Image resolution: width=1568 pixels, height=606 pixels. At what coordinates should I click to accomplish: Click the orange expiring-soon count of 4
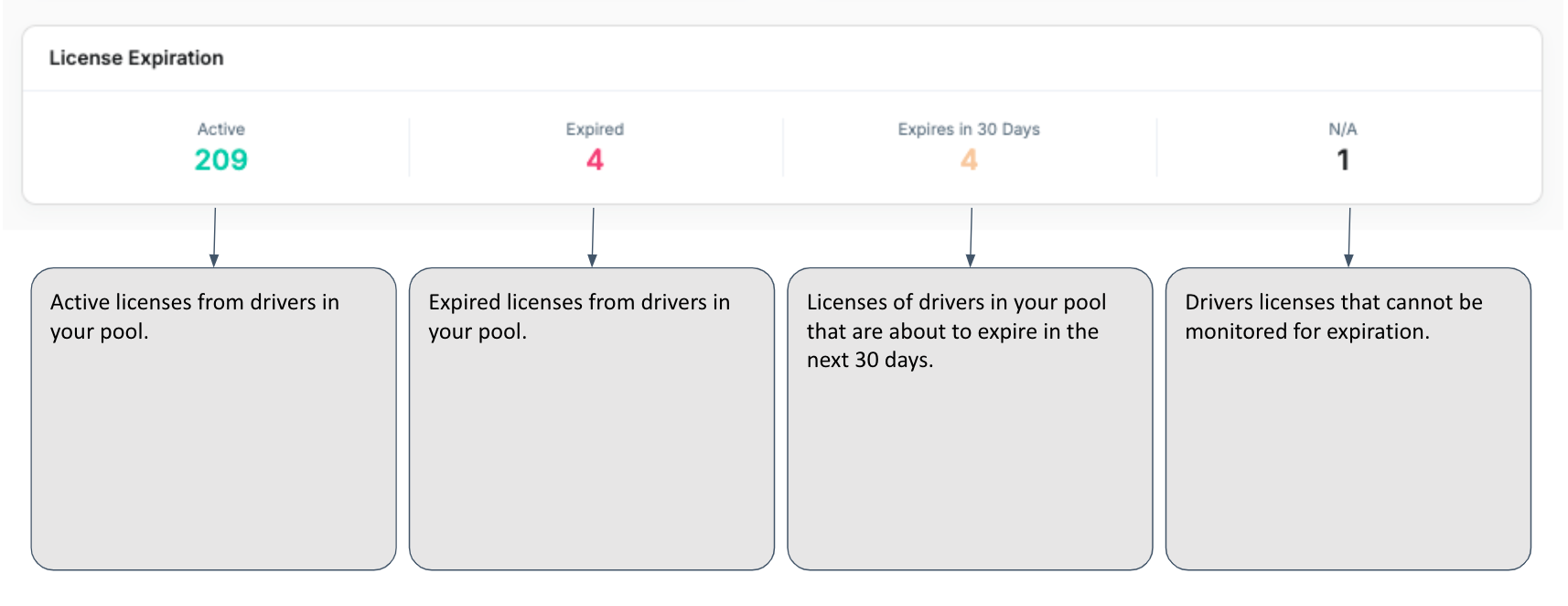[x=969, y=160]
